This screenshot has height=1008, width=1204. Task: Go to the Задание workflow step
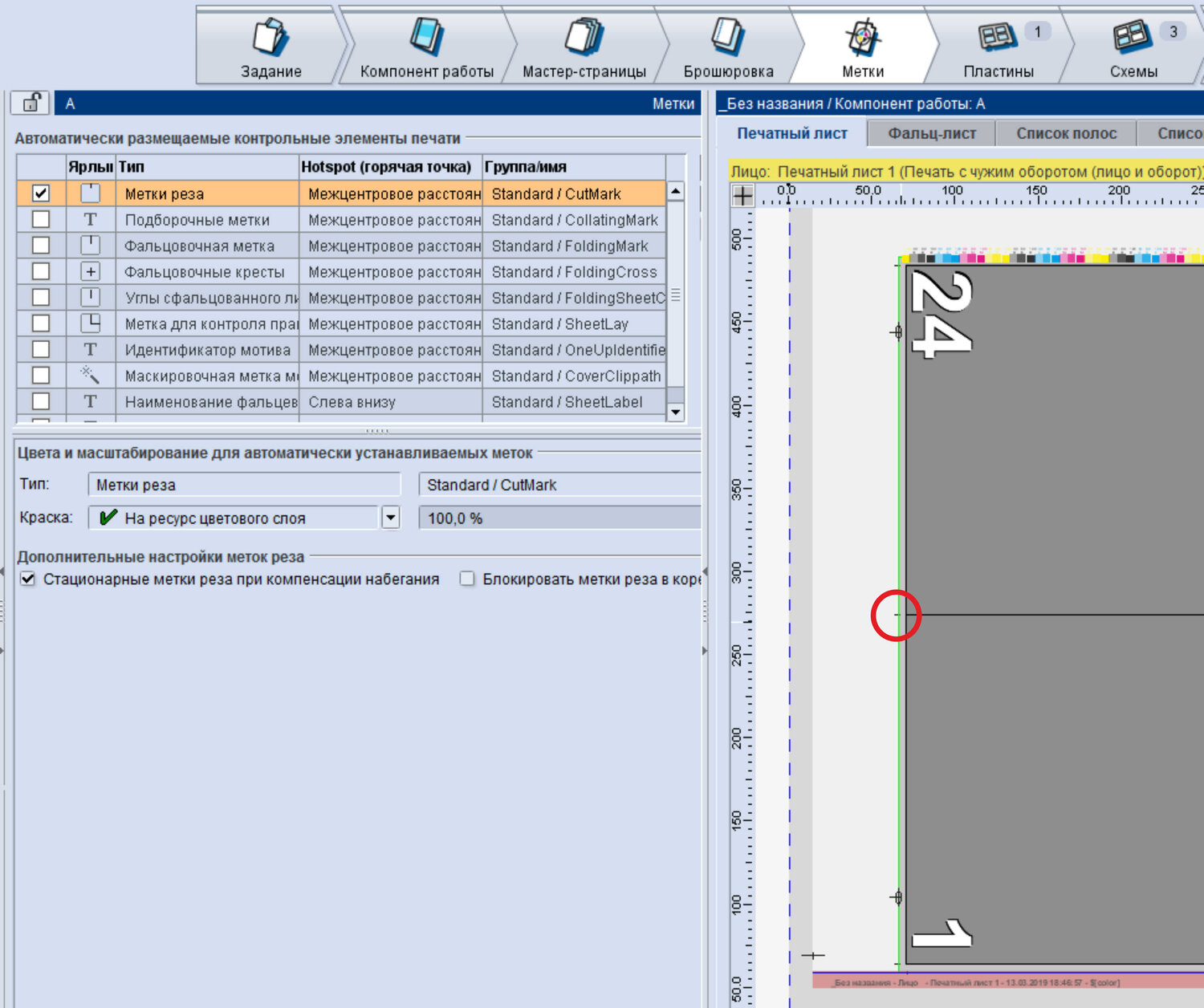click(x=271, y=46)
